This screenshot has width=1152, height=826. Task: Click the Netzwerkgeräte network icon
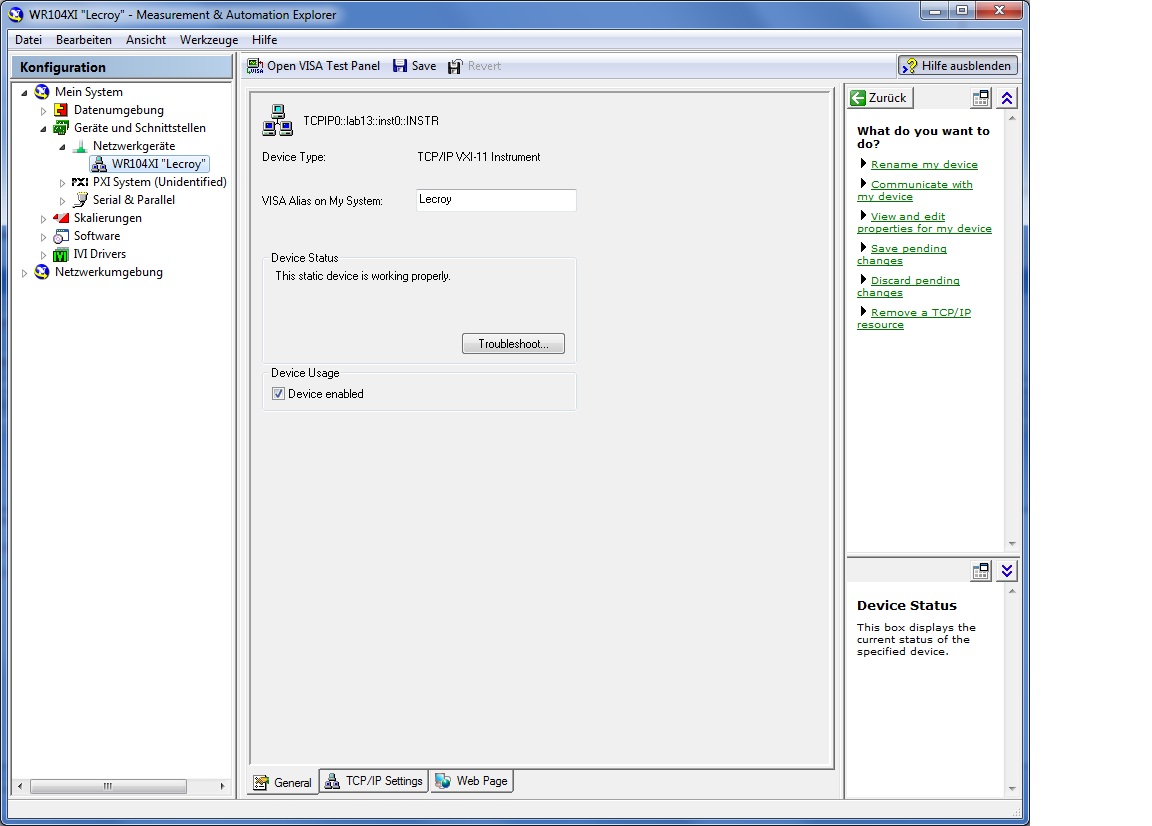(x=80, y=146)
